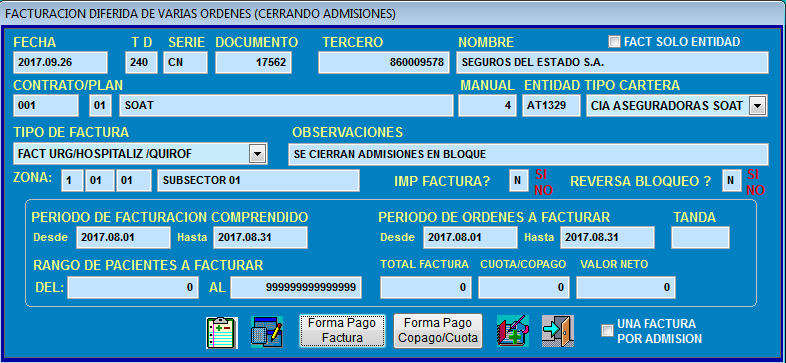Enable UNA FACTURA POR ADMISION checkbox

(x=607, y=330)
